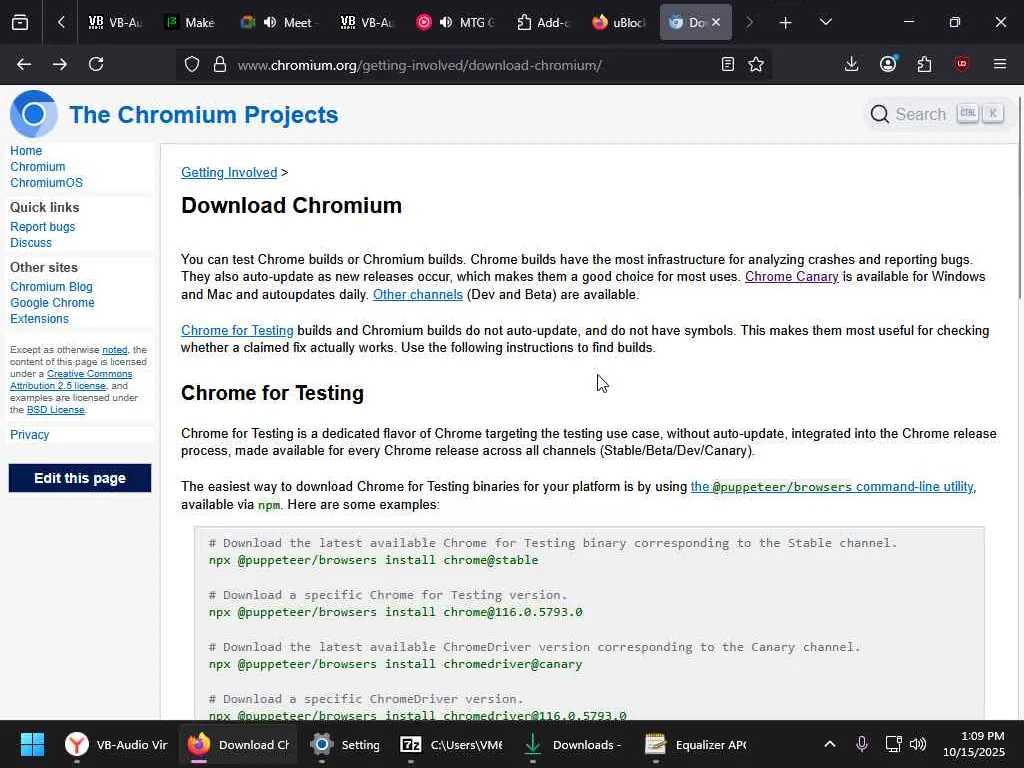1024x768 pixels.
Task: Open Creative Commons Attribution 2.5 license link
Action: (x=72, y=379)
